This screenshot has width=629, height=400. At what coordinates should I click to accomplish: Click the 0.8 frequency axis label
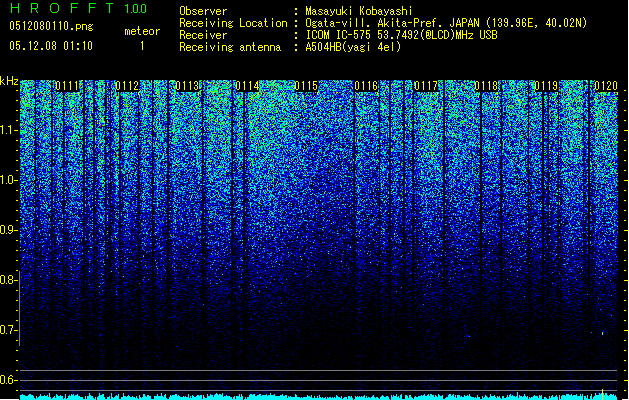pyautogui.click(x=8, y=280)
